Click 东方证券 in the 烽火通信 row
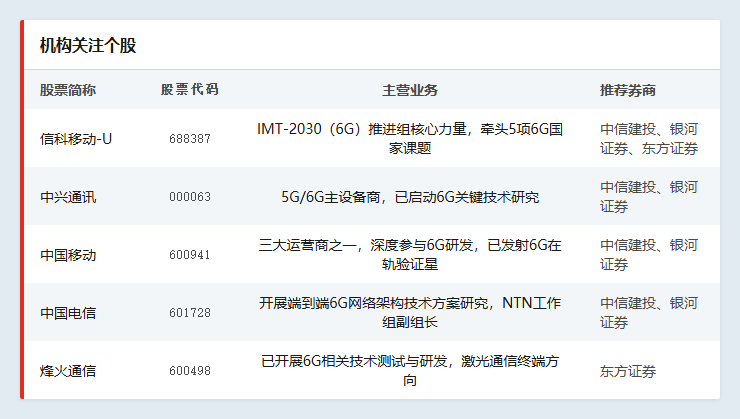Image resolution: width=740 pixels, height=419 pixels. (x=628, y=371)
